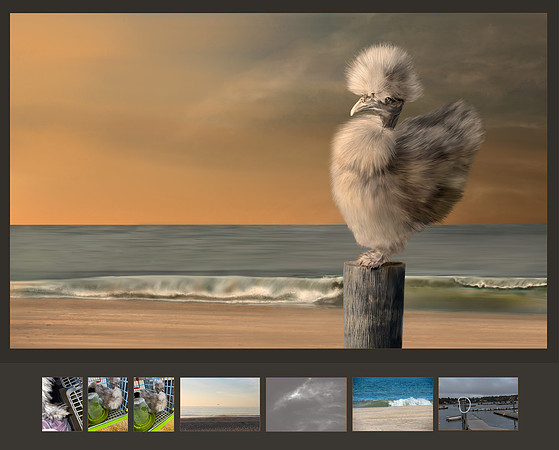Select the blue ocean wave thumbnail
This screenshot has width=559, height=450.
(393, 404)
